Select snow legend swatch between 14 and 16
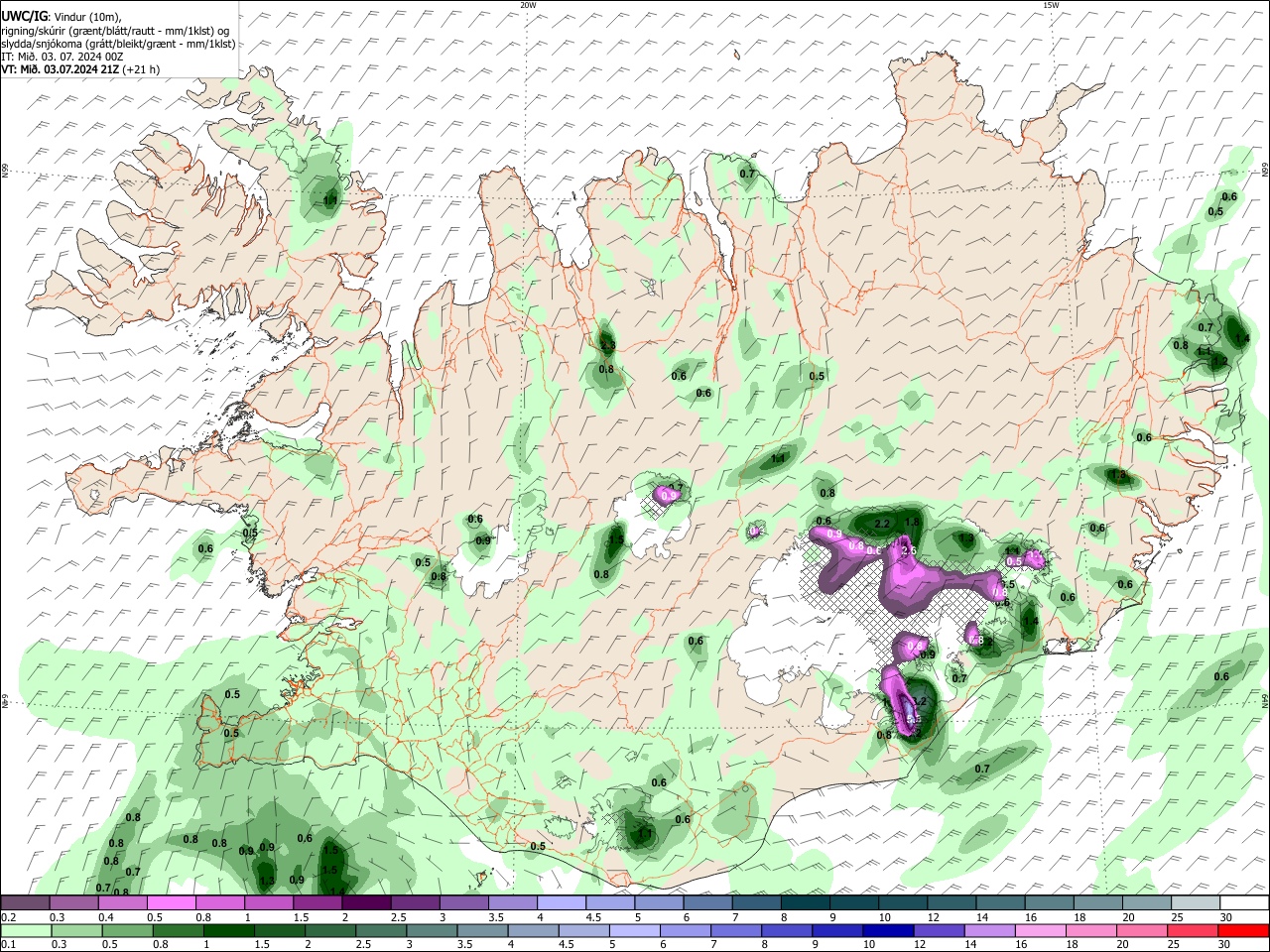 [1001, 902]
